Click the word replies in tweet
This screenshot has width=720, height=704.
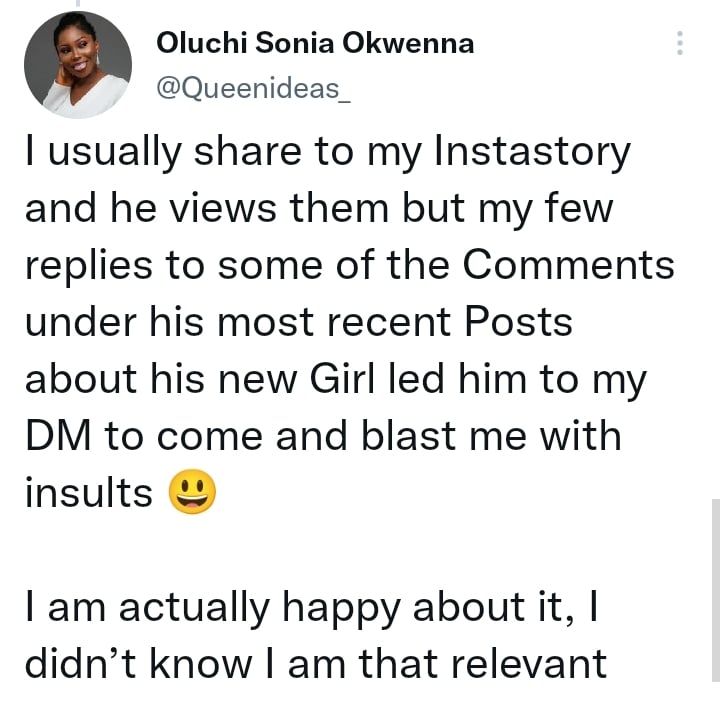coord(88,267)
